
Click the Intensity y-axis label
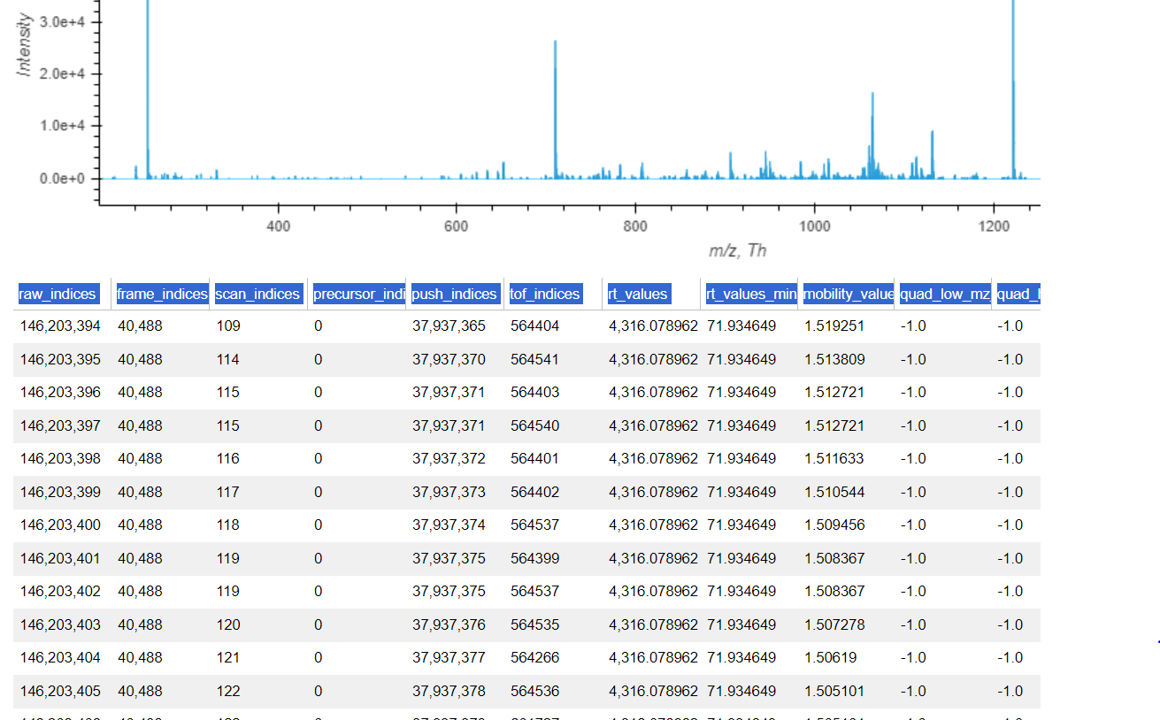pyautogui.click(x=24, y=45)
